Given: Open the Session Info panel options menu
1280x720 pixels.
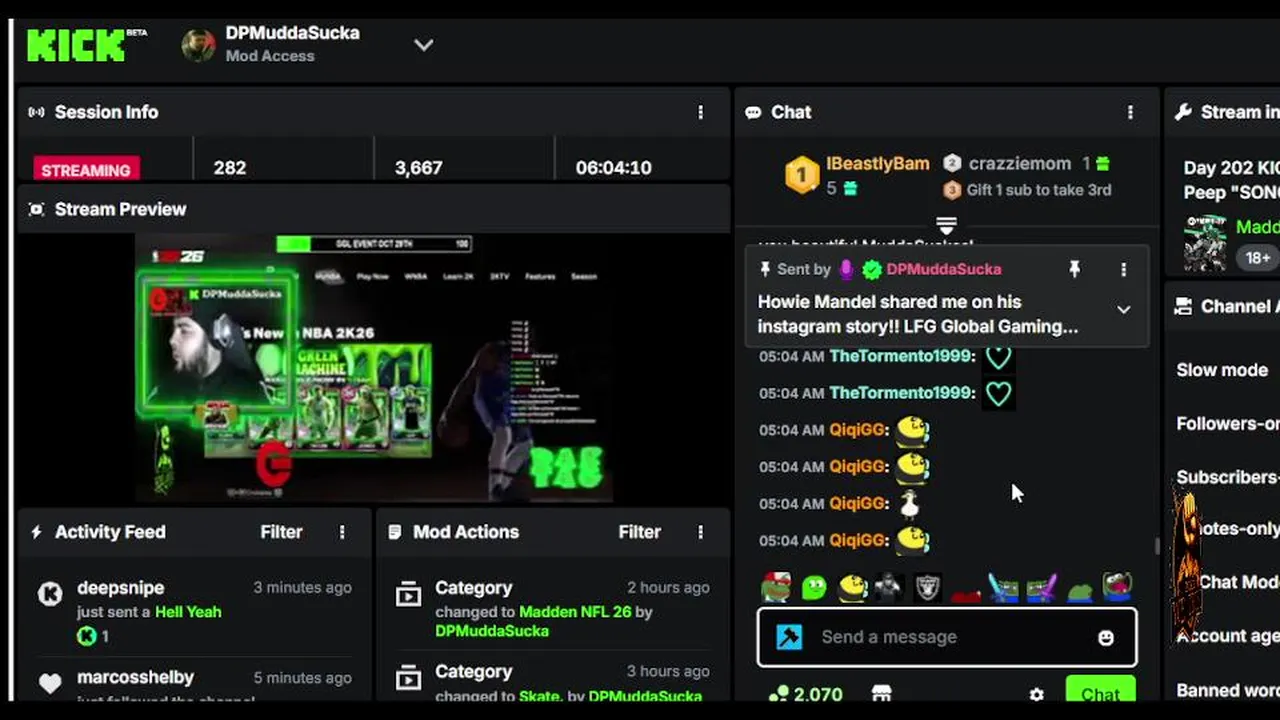Looking at the screenshot, I should (x=700, y=112).
